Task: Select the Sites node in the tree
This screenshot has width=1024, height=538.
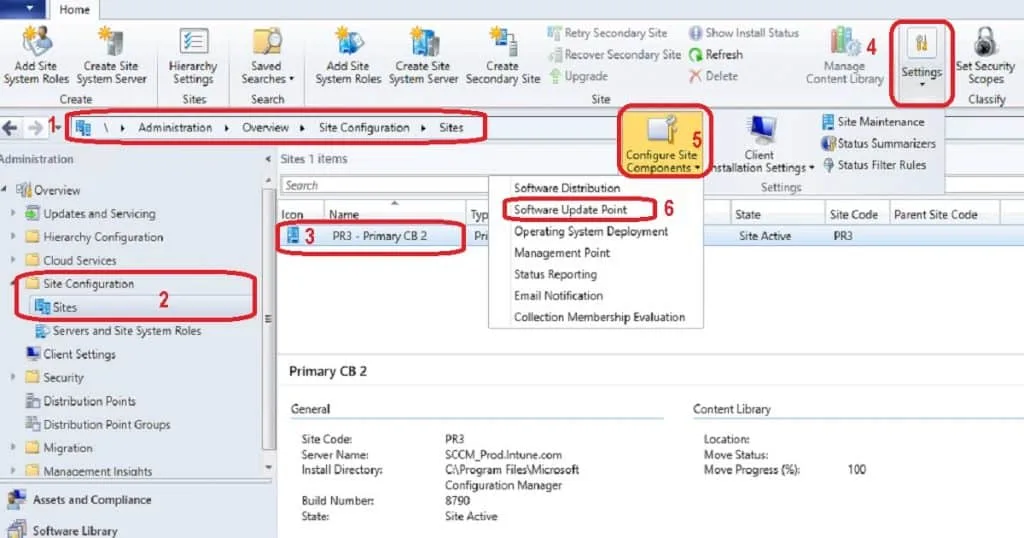Action: (64, 307)
